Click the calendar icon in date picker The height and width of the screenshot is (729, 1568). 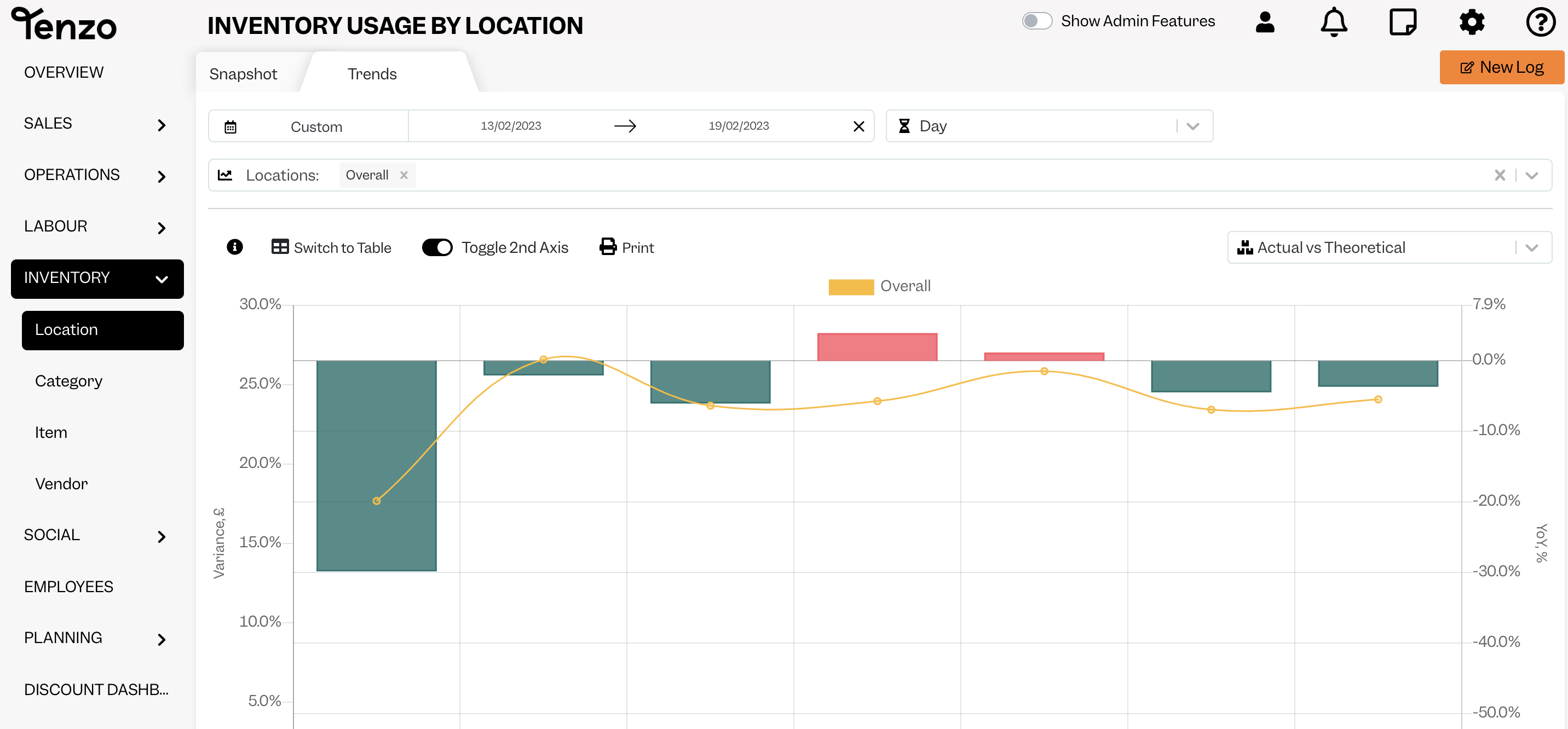coord(230,126)
